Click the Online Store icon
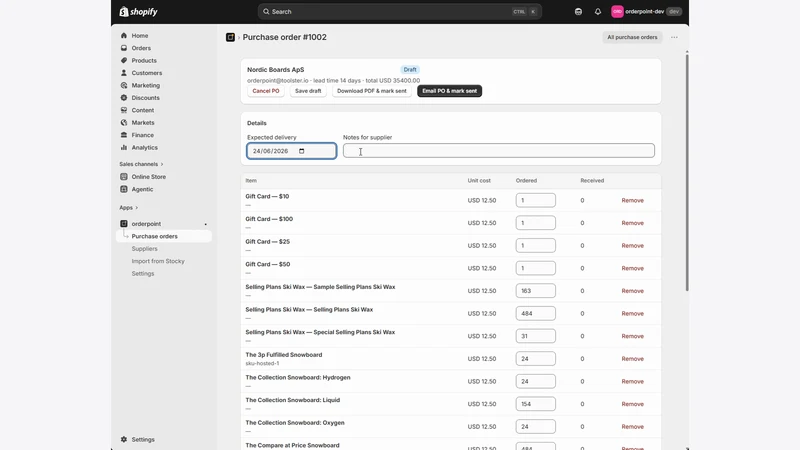The image size is (800, 450). point(123,177)
